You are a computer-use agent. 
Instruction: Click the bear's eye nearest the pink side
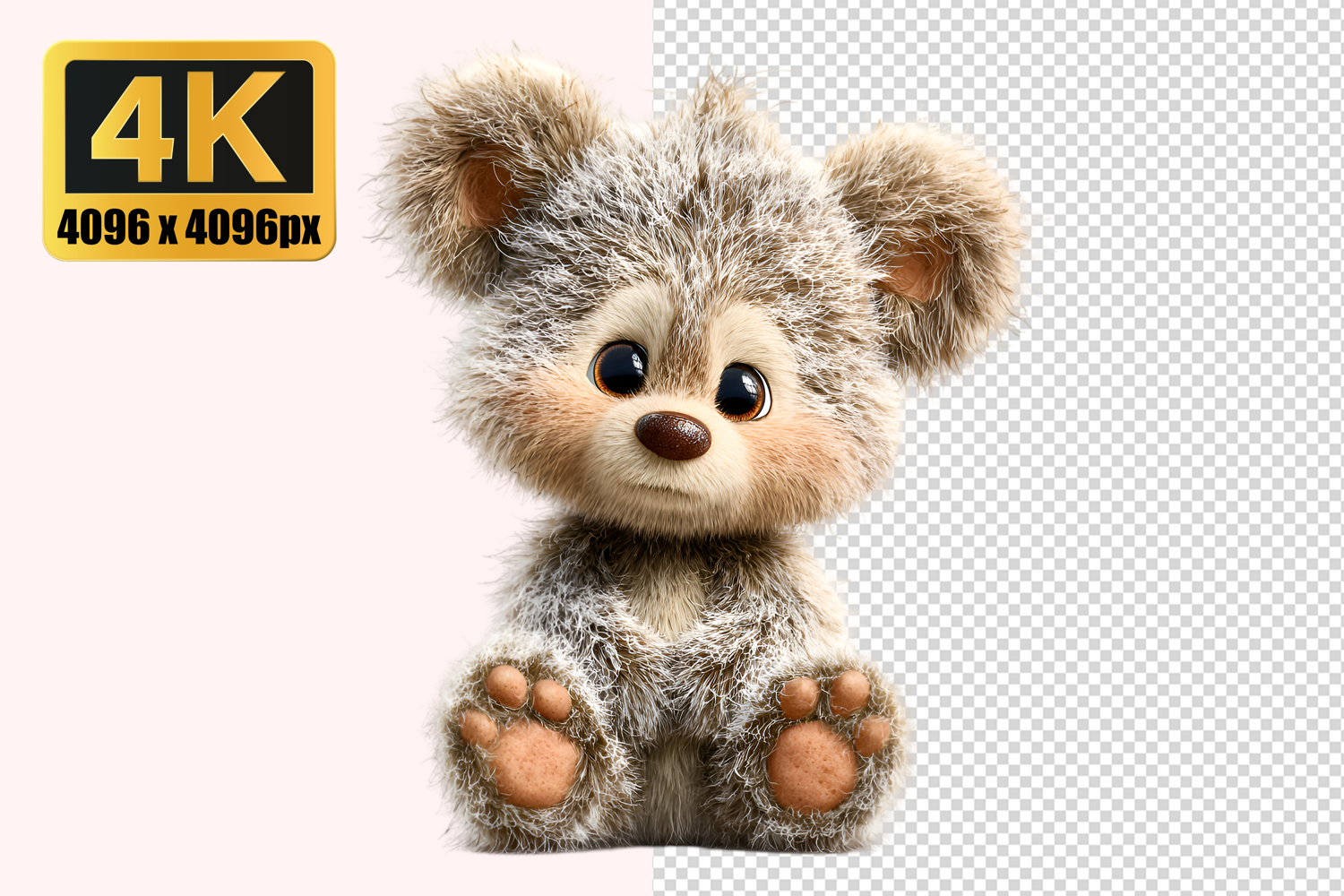[619, 368]
